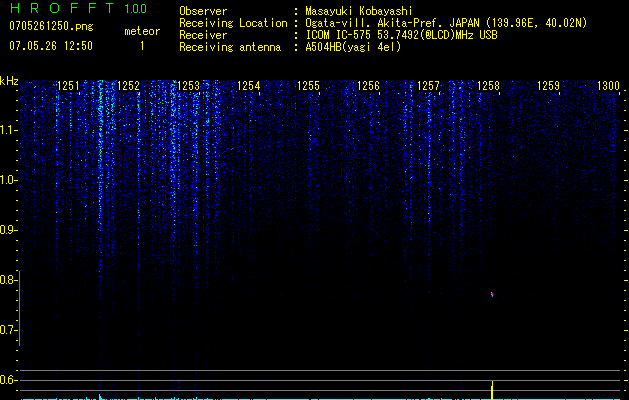
Task: Click the meteor count label
Action: [x=142, y=31]
